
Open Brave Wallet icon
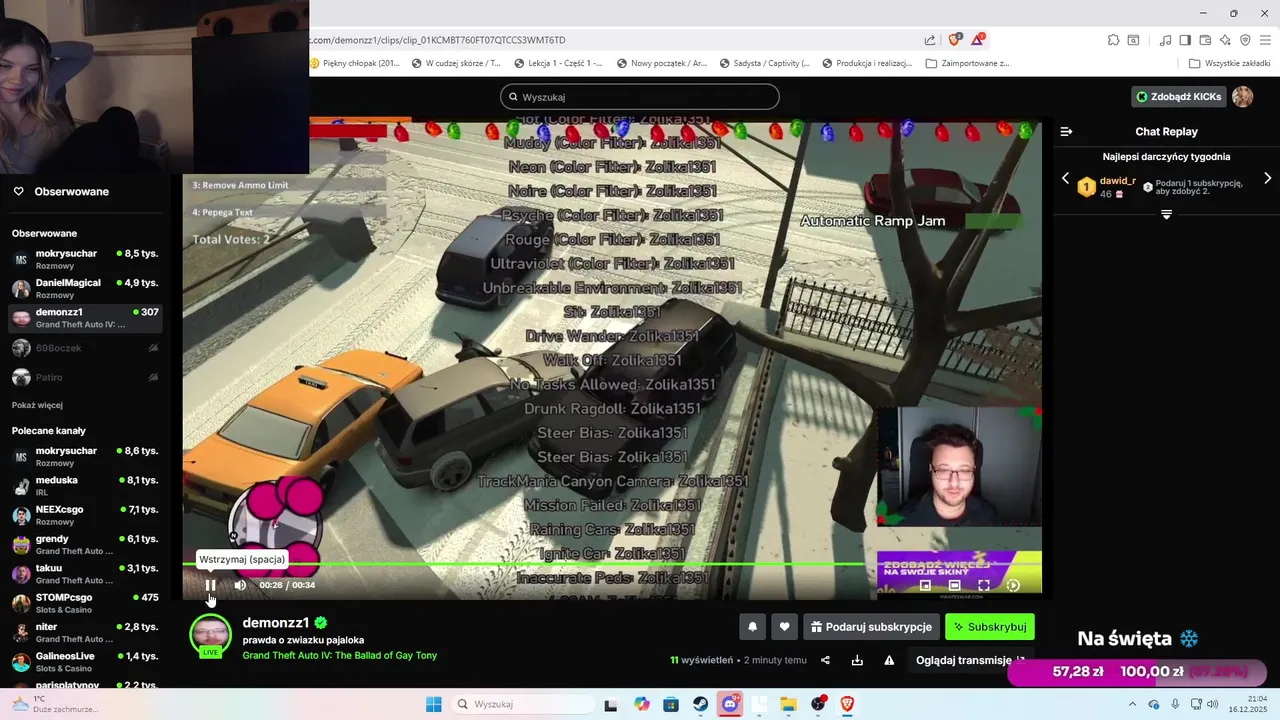(x=1205, y=40)
